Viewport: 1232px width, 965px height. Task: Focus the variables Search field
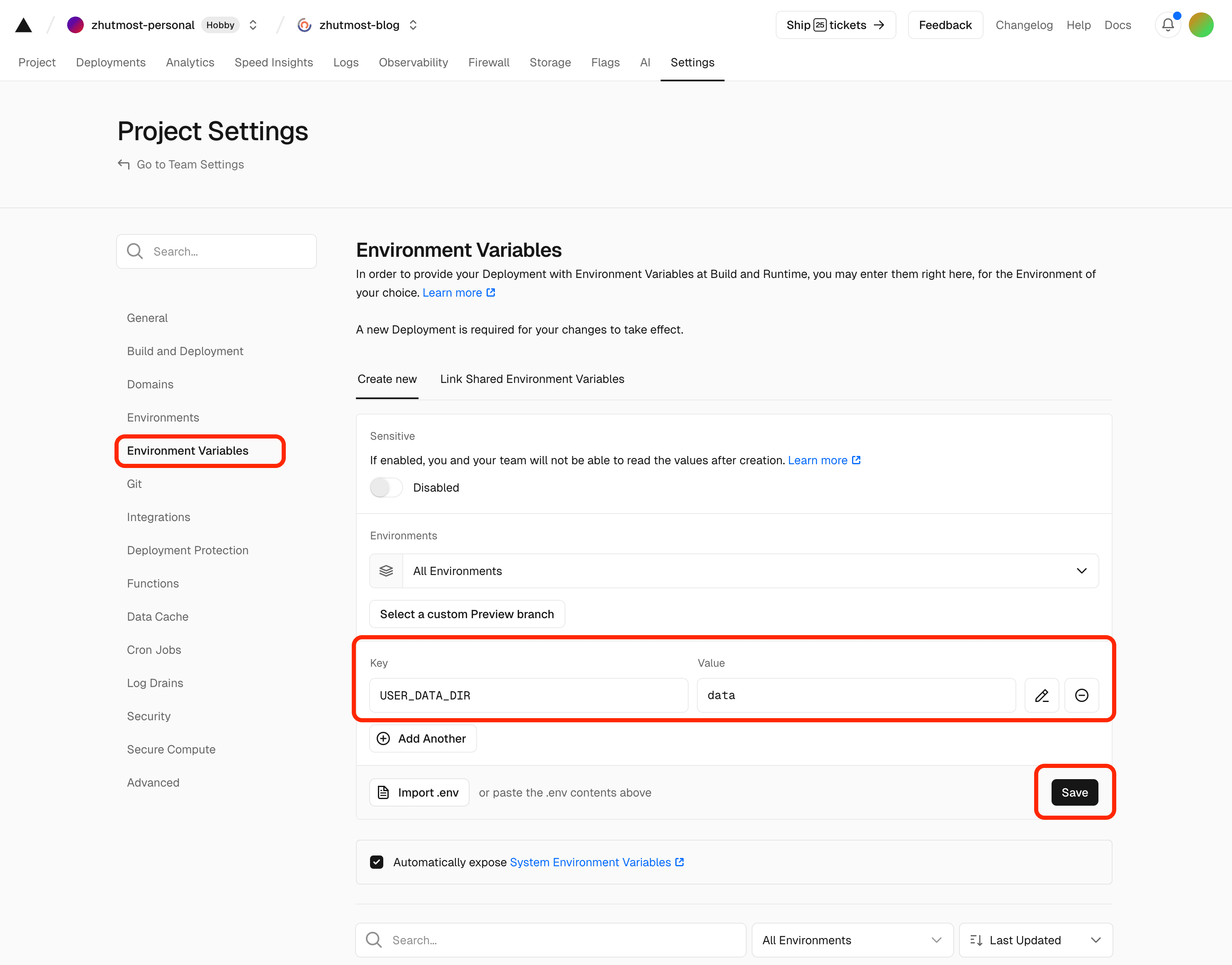(x=551, y=940)
